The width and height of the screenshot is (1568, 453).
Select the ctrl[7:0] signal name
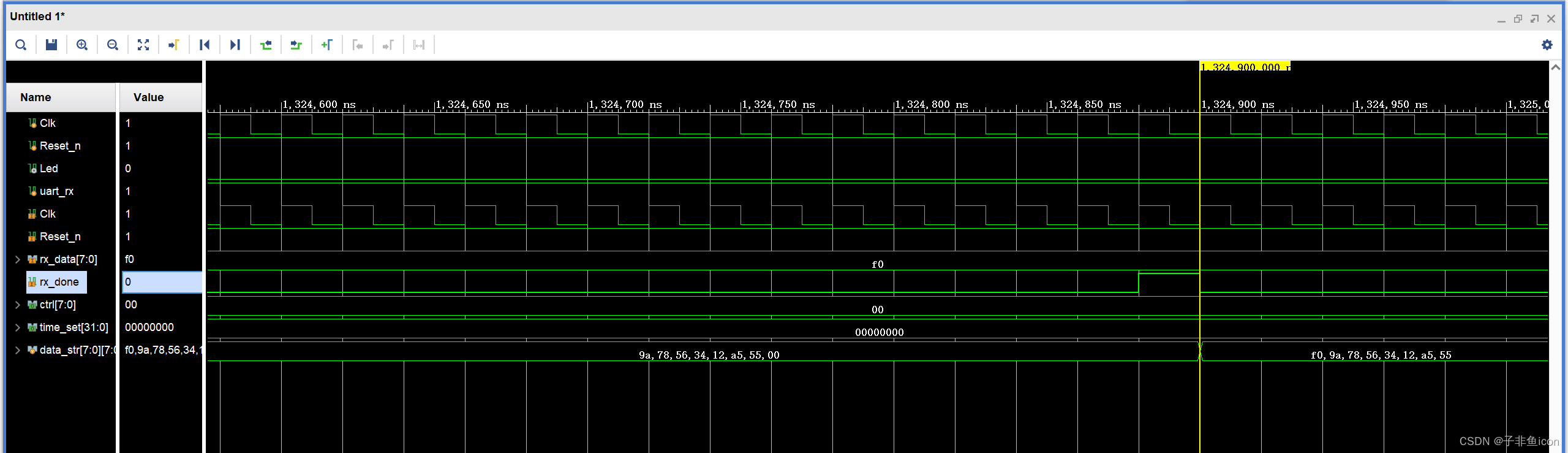point(58,305)
